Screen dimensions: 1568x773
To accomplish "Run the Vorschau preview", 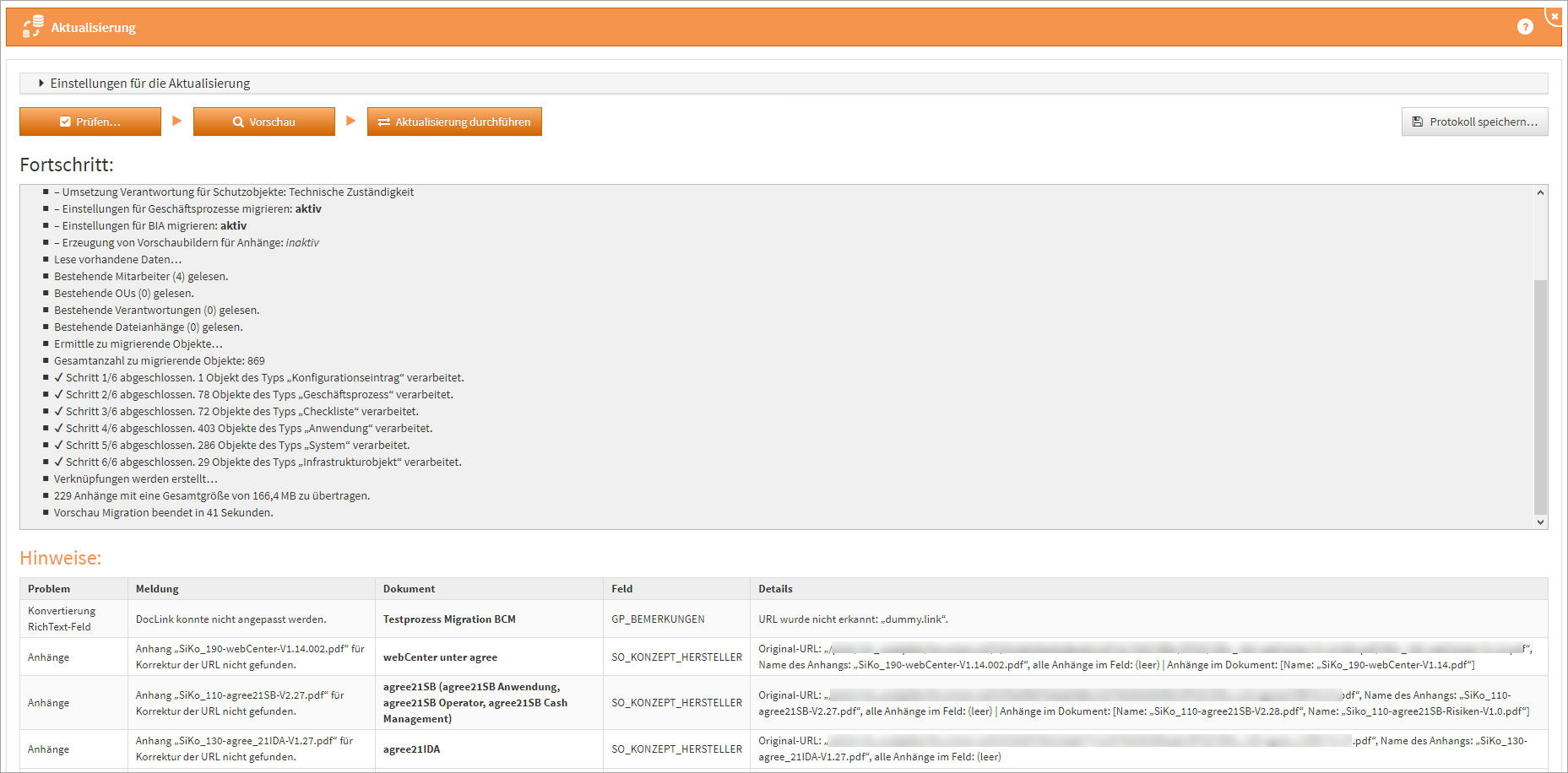I will point(263,122).
